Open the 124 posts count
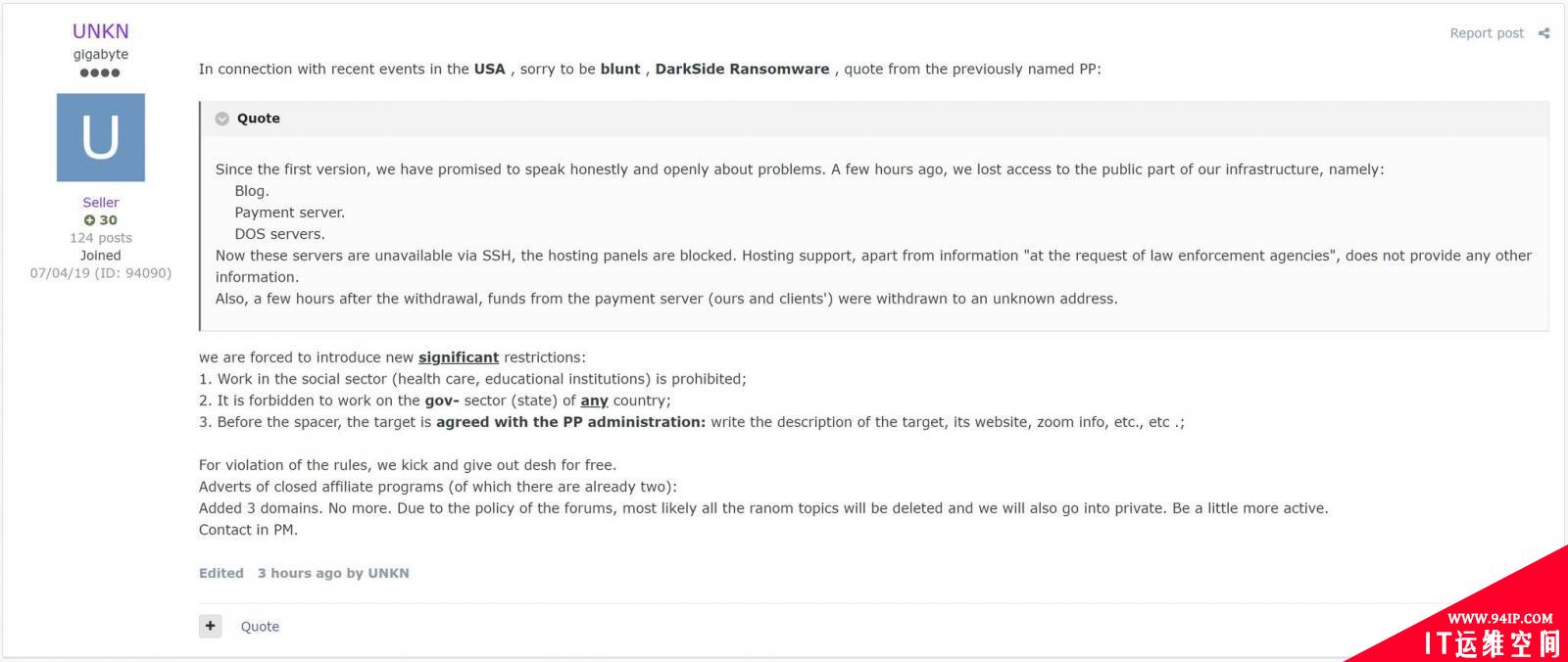The image size is (1568, 662). coord(100,238)
